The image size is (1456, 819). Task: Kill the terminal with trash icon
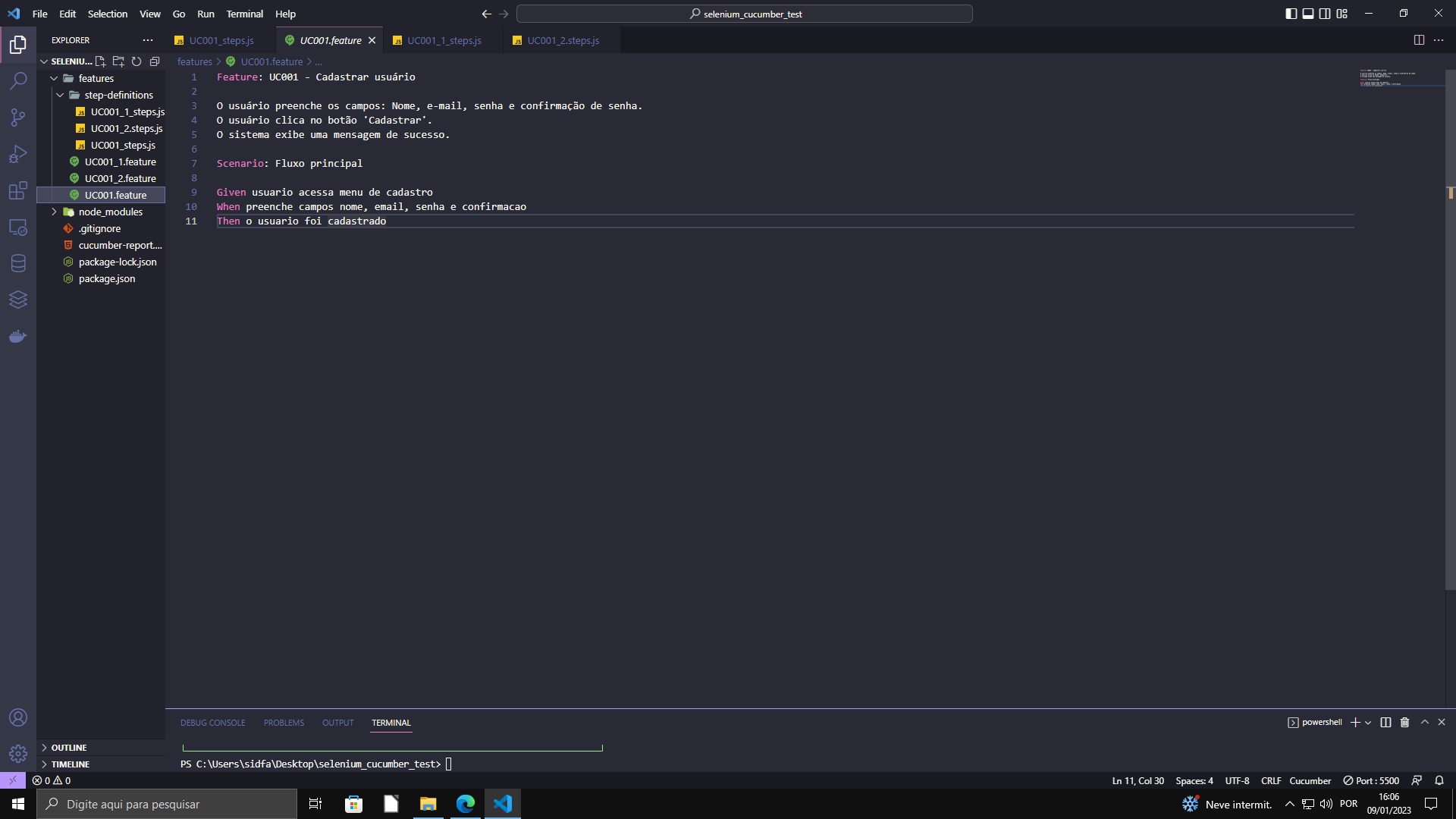point(1404,723)
